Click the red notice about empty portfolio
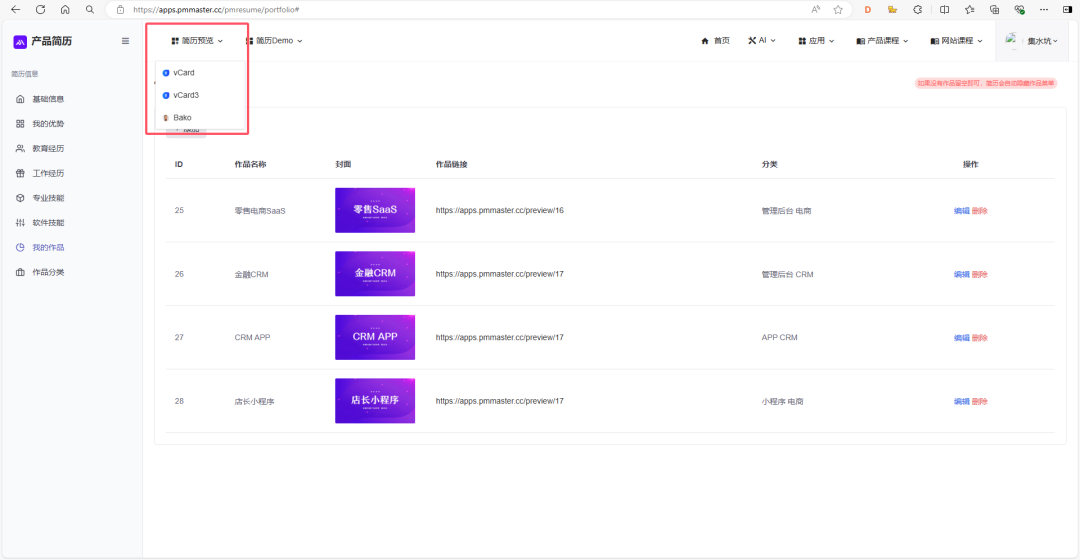1080x560 pixels. 986,83
